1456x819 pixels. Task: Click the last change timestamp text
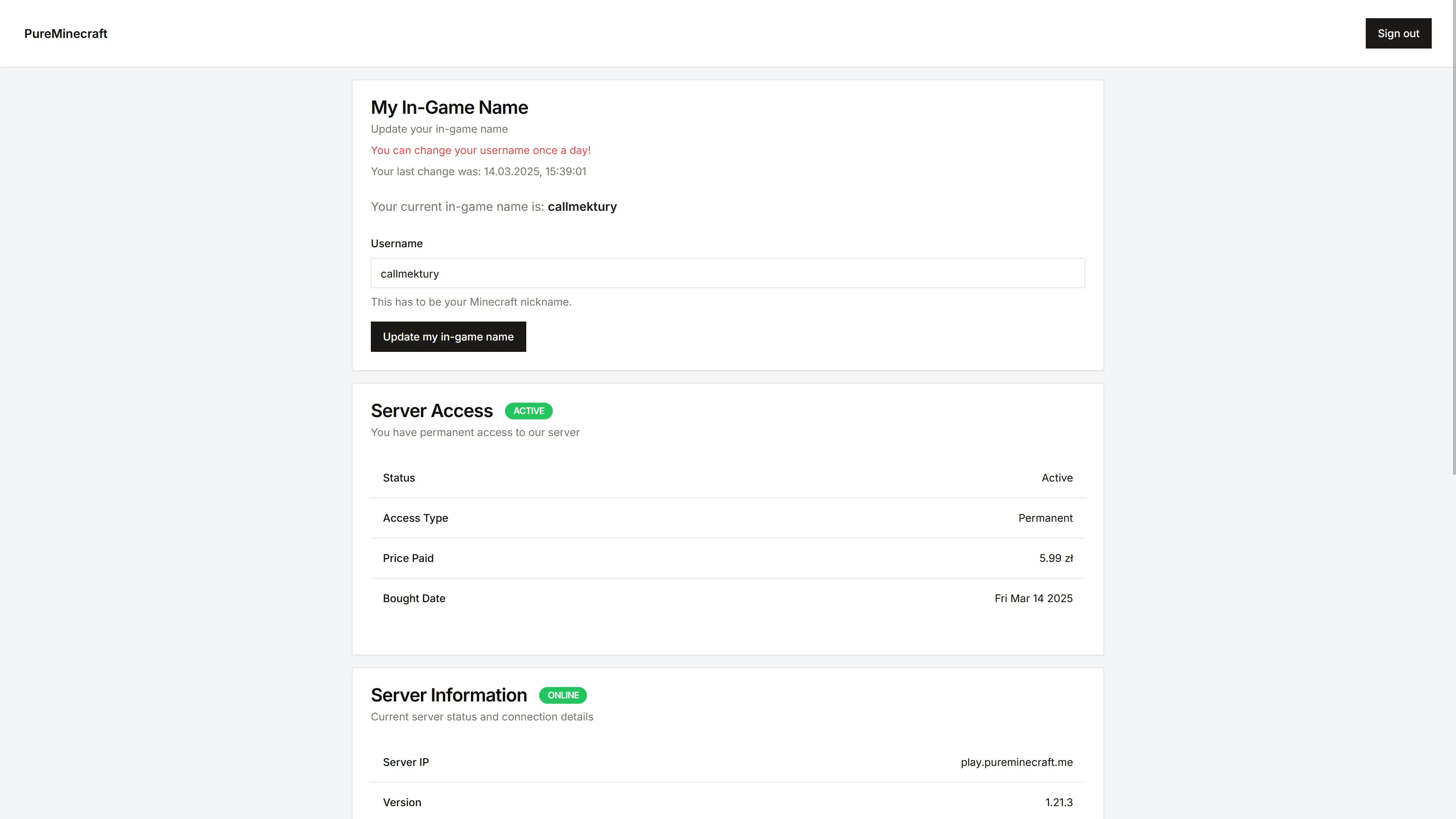(x=478, y=171)
